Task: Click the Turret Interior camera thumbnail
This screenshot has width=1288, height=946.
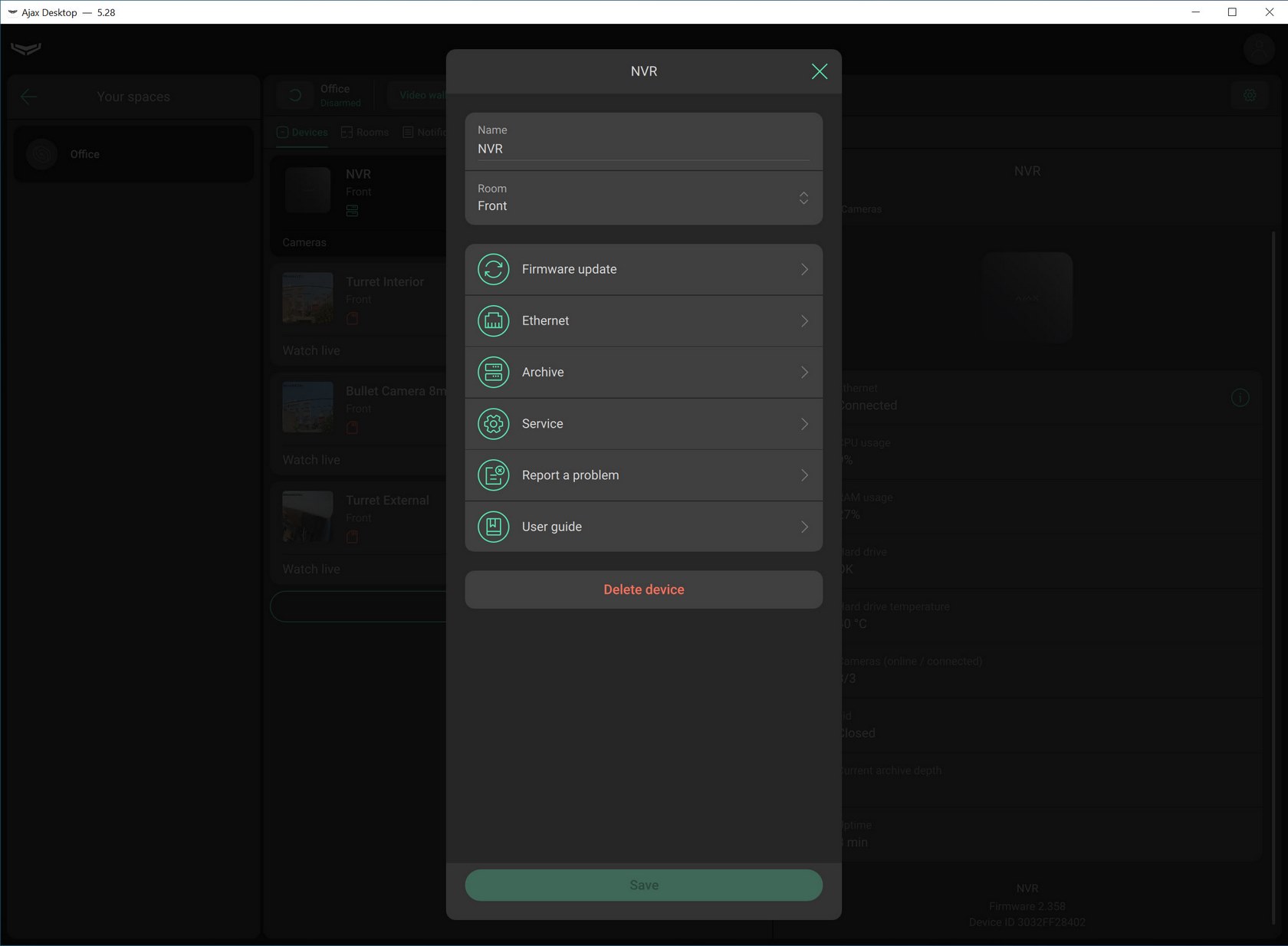Action: coord(307,298)
